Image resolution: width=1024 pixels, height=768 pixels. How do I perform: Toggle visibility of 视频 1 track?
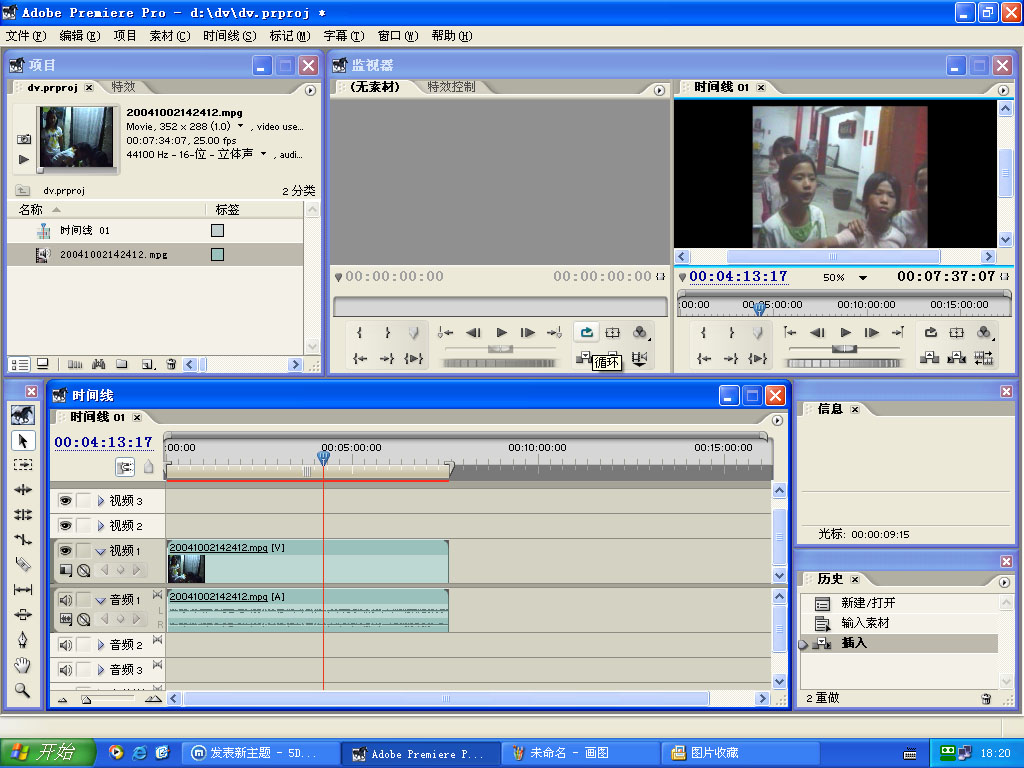click(65, 551)
